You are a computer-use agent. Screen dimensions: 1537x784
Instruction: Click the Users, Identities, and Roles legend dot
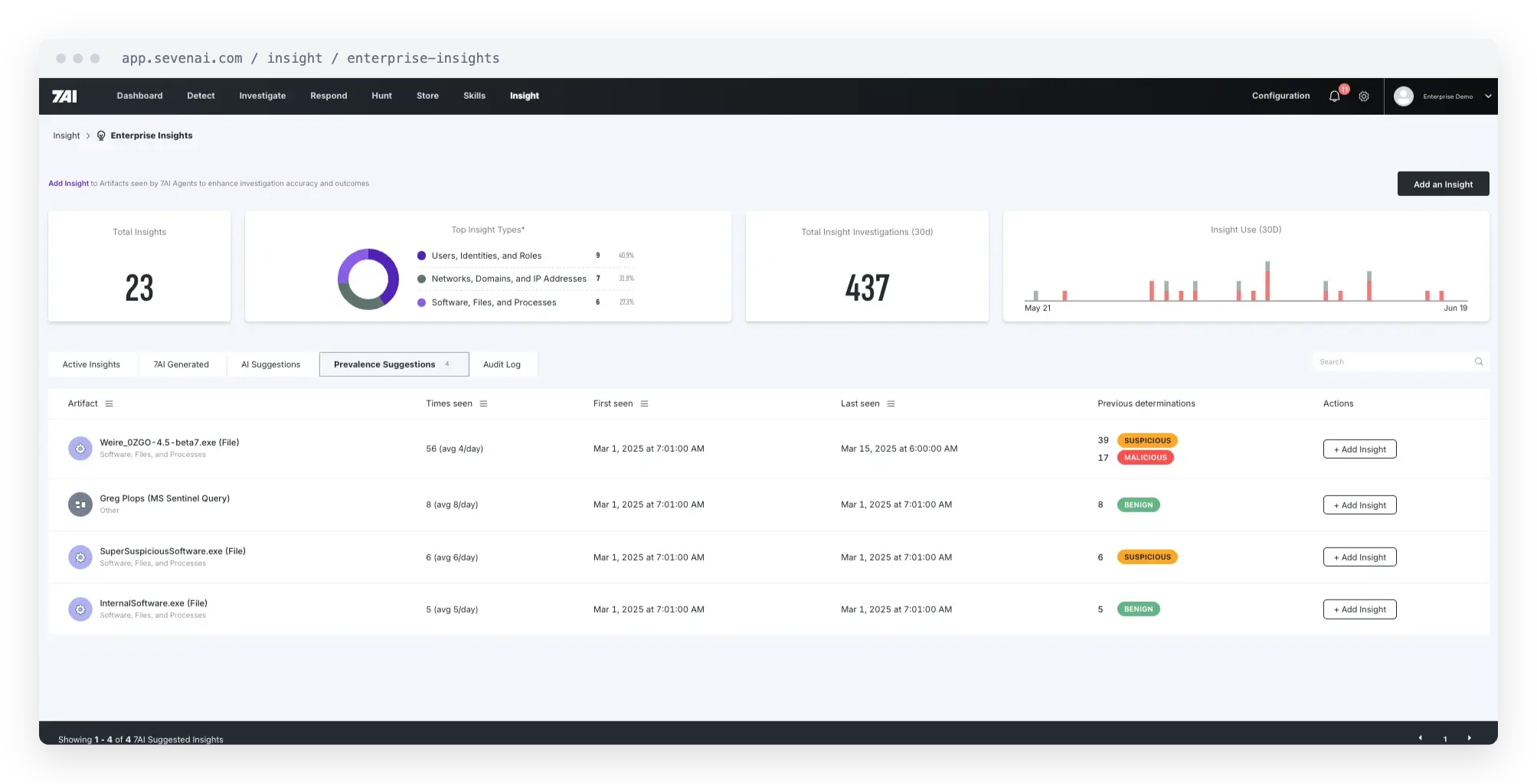point(421,256)
